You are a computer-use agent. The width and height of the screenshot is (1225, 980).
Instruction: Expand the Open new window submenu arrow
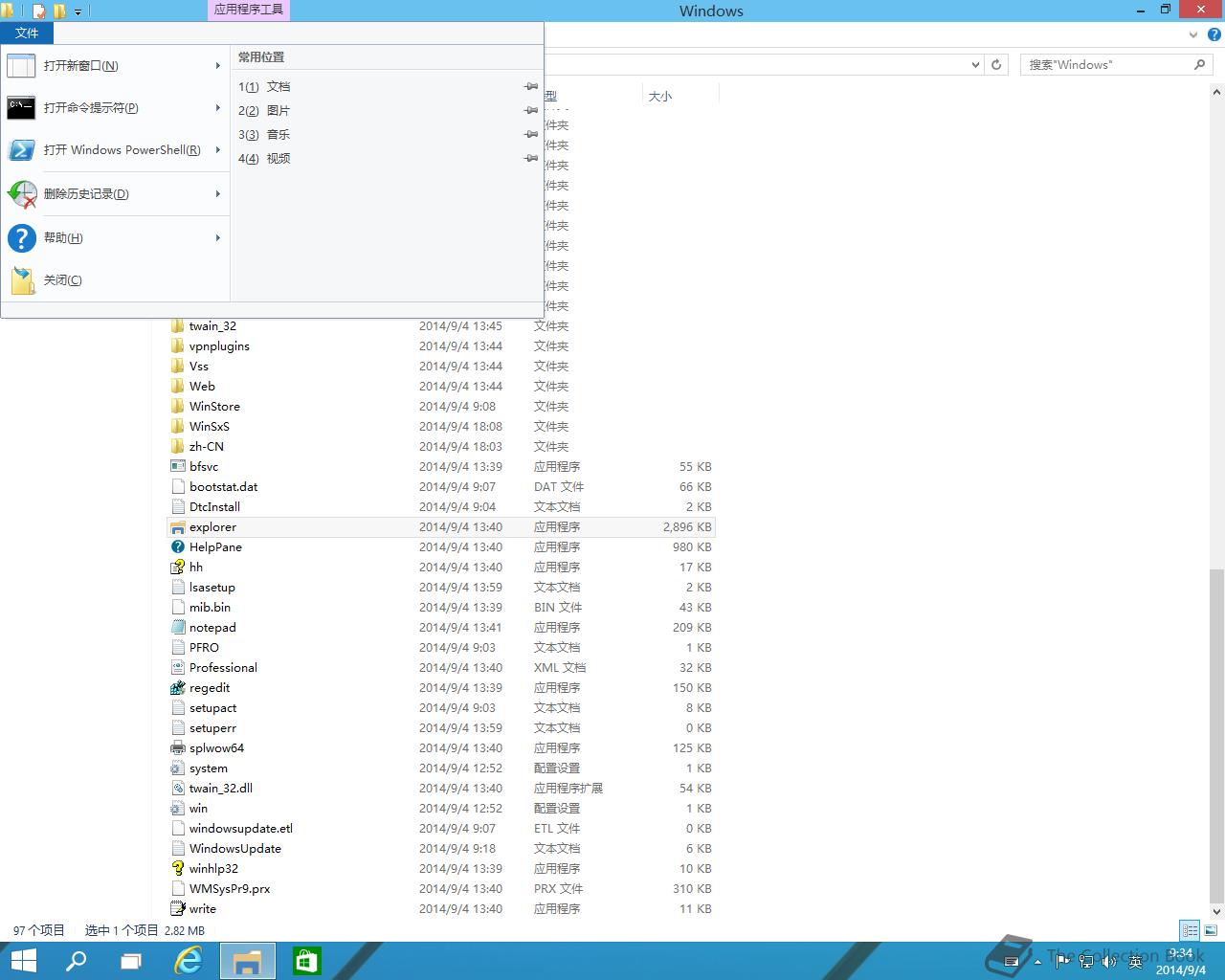(x=218, y=66)
